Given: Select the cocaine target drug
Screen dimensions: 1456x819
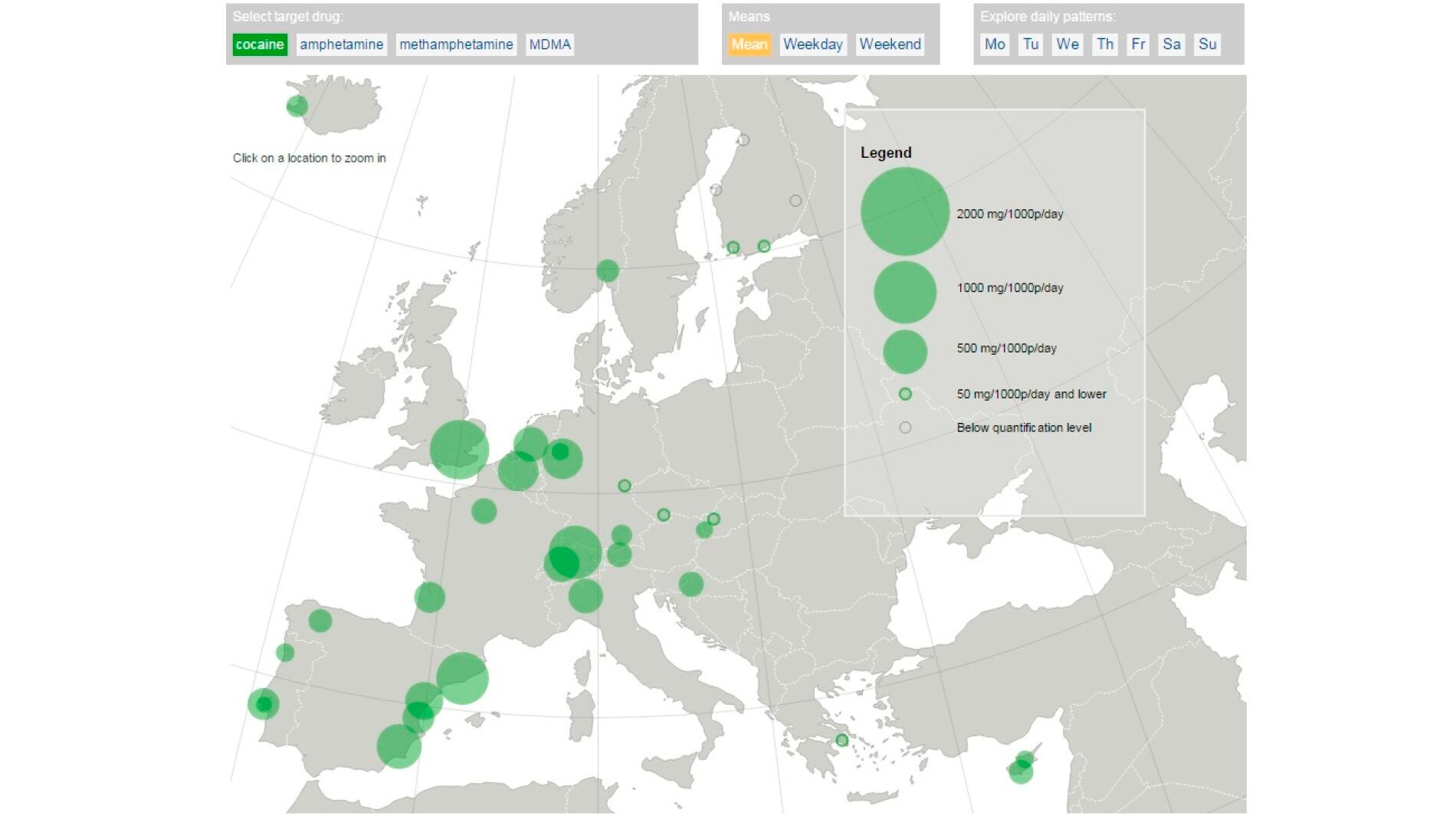Looking at the screenshot, I should [x=260, y=44].
